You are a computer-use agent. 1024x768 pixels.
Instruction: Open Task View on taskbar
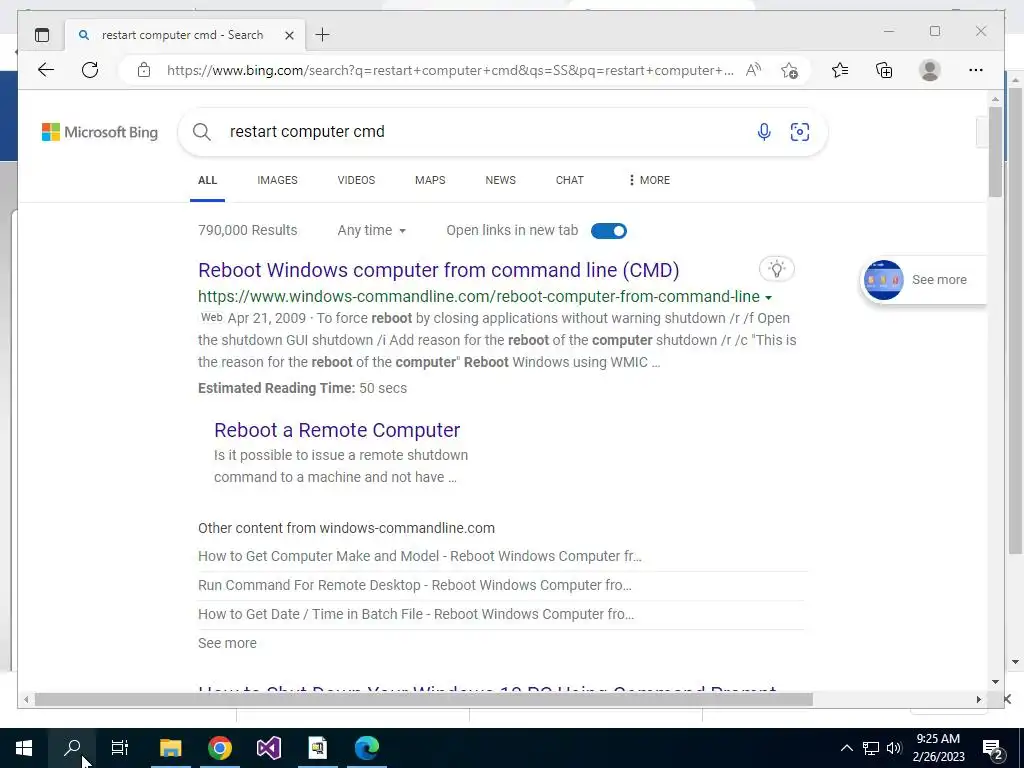(120, 748)
